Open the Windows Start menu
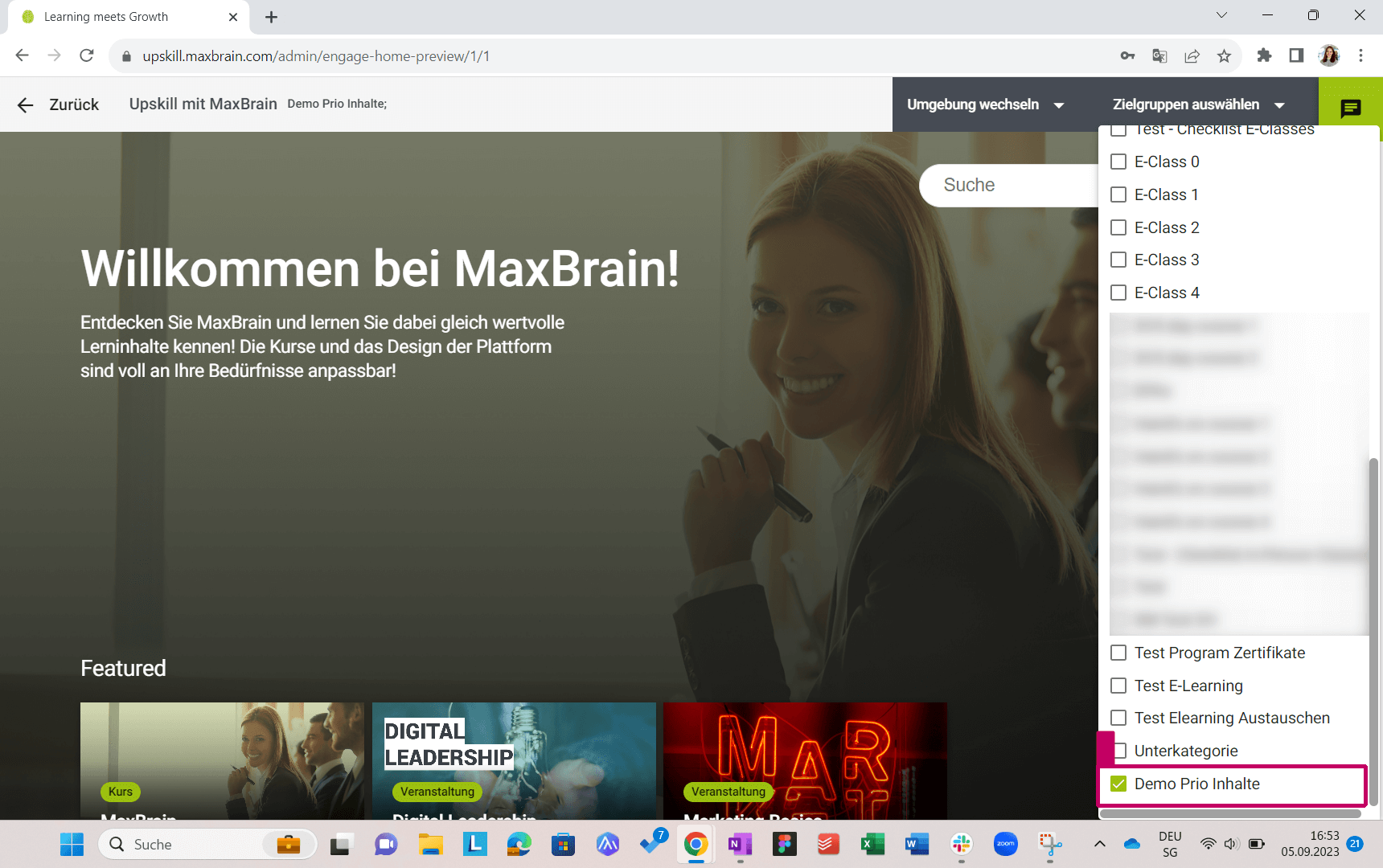Image resolution: width=1383 pixels, height=868 pixels. coord(72,844)
